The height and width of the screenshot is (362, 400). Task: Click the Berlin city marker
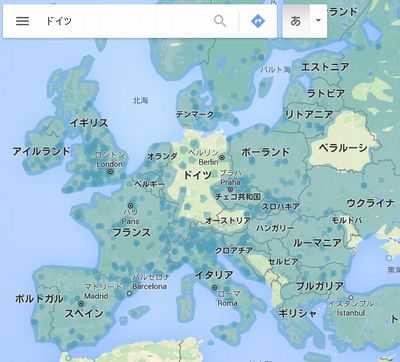point(222,157)
